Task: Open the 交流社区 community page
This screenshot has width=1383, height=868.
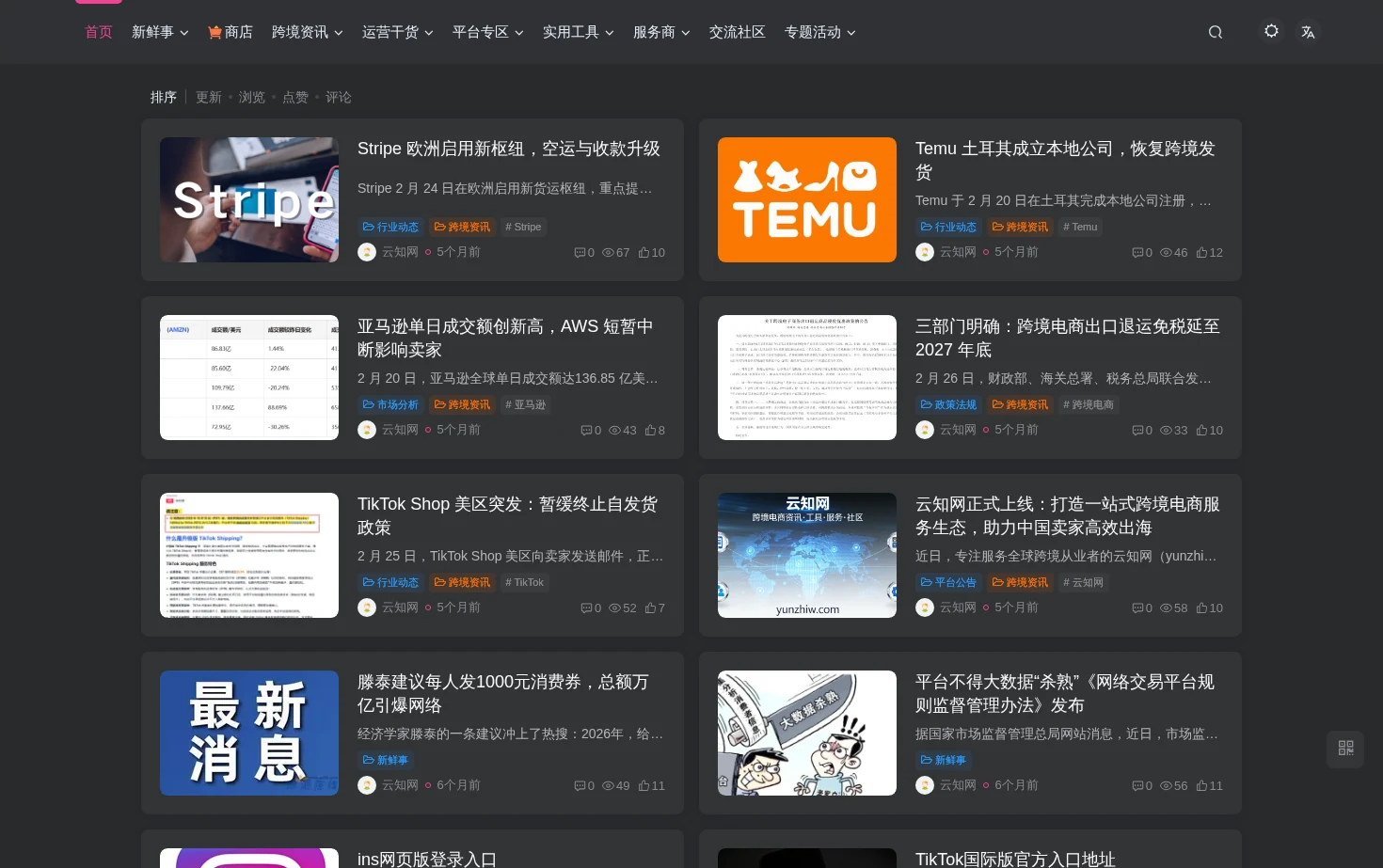Action: [x=738, y=32]
